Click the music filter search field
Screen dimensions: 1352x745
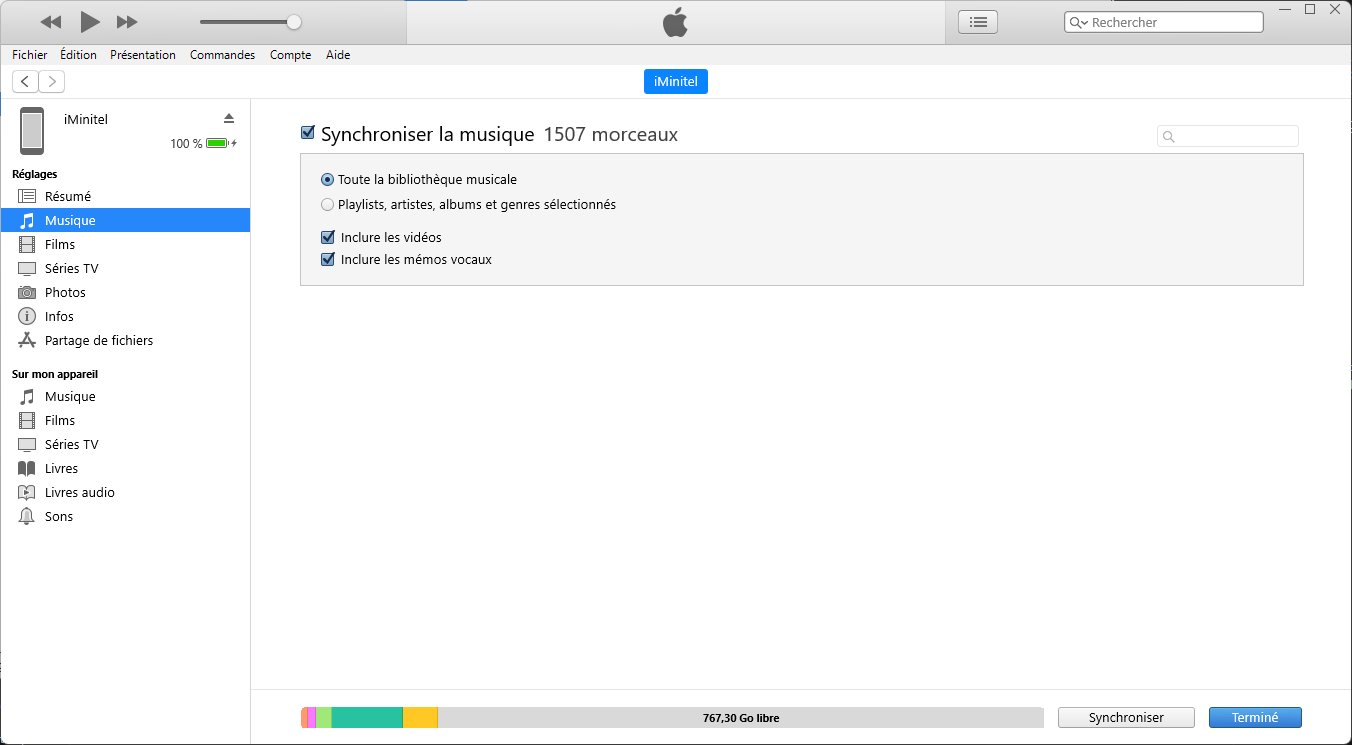click(x=1228, y=136)
